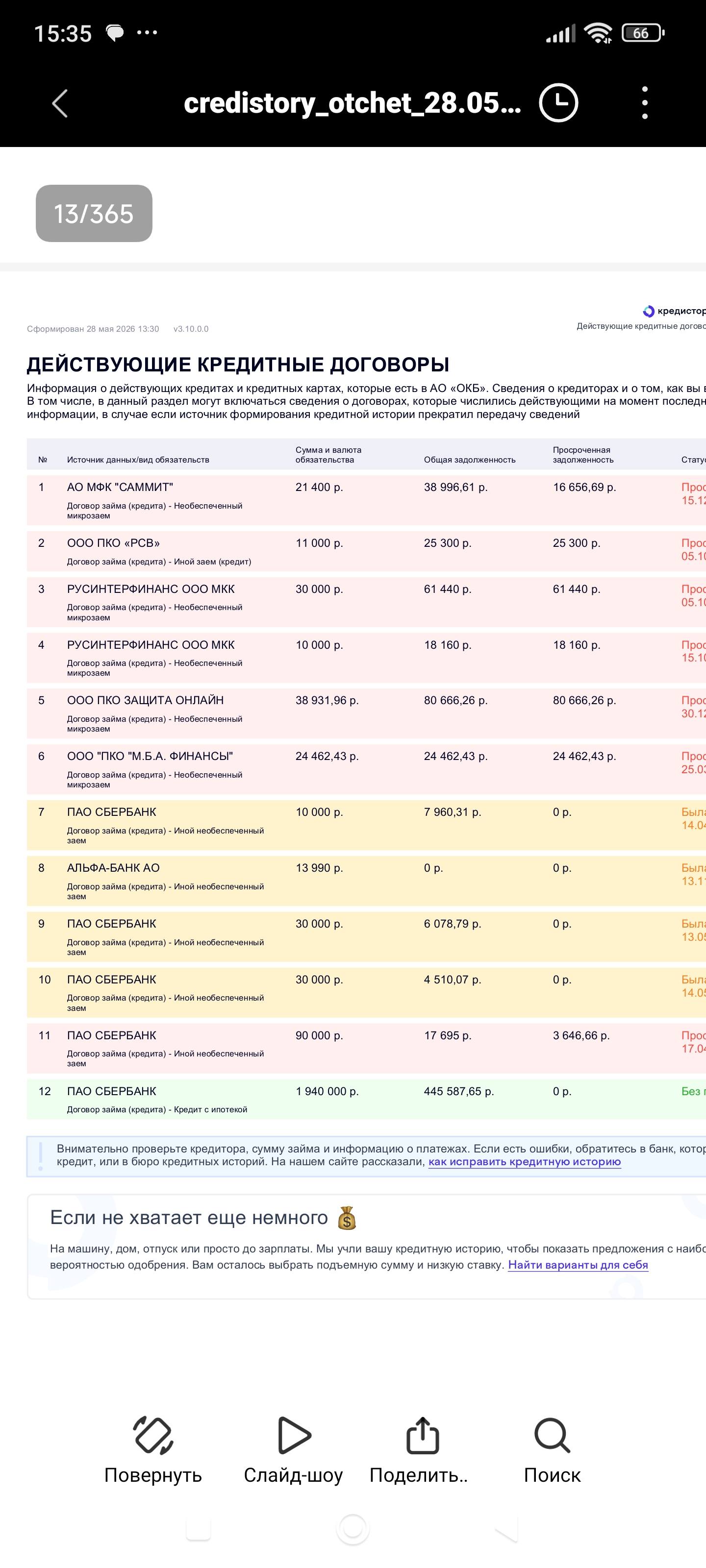Tap total debt 4 510,07 р.
This screenshot has width=706, height=1568.
pyautogui.click(x=453, y=980)
